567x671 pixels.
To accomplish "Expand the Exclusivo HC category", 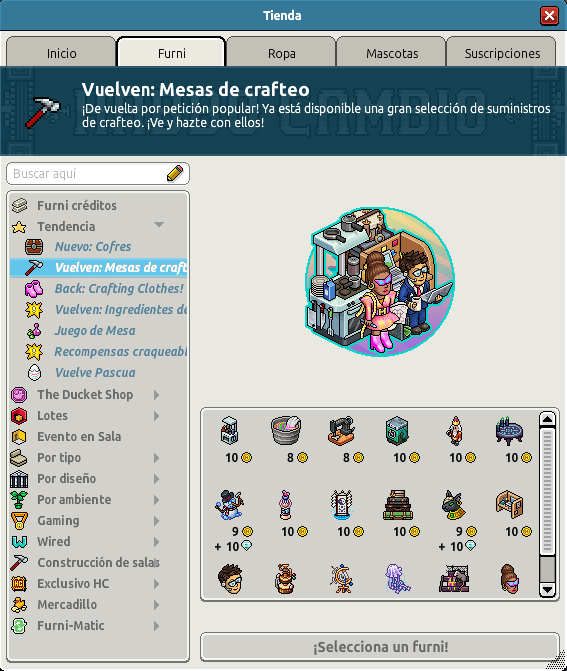I will (x=157, y=584).
